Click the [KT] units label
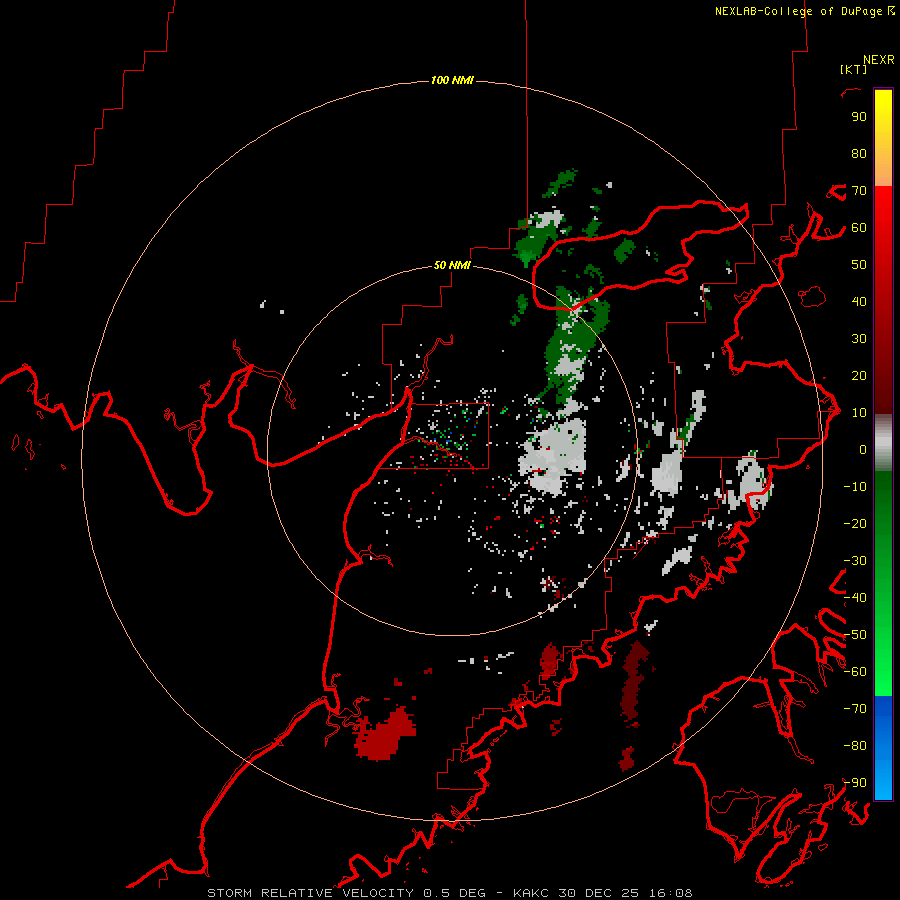The width and height of the screenshot is (900, 900). pyautogui.click(x=853, y=69)
